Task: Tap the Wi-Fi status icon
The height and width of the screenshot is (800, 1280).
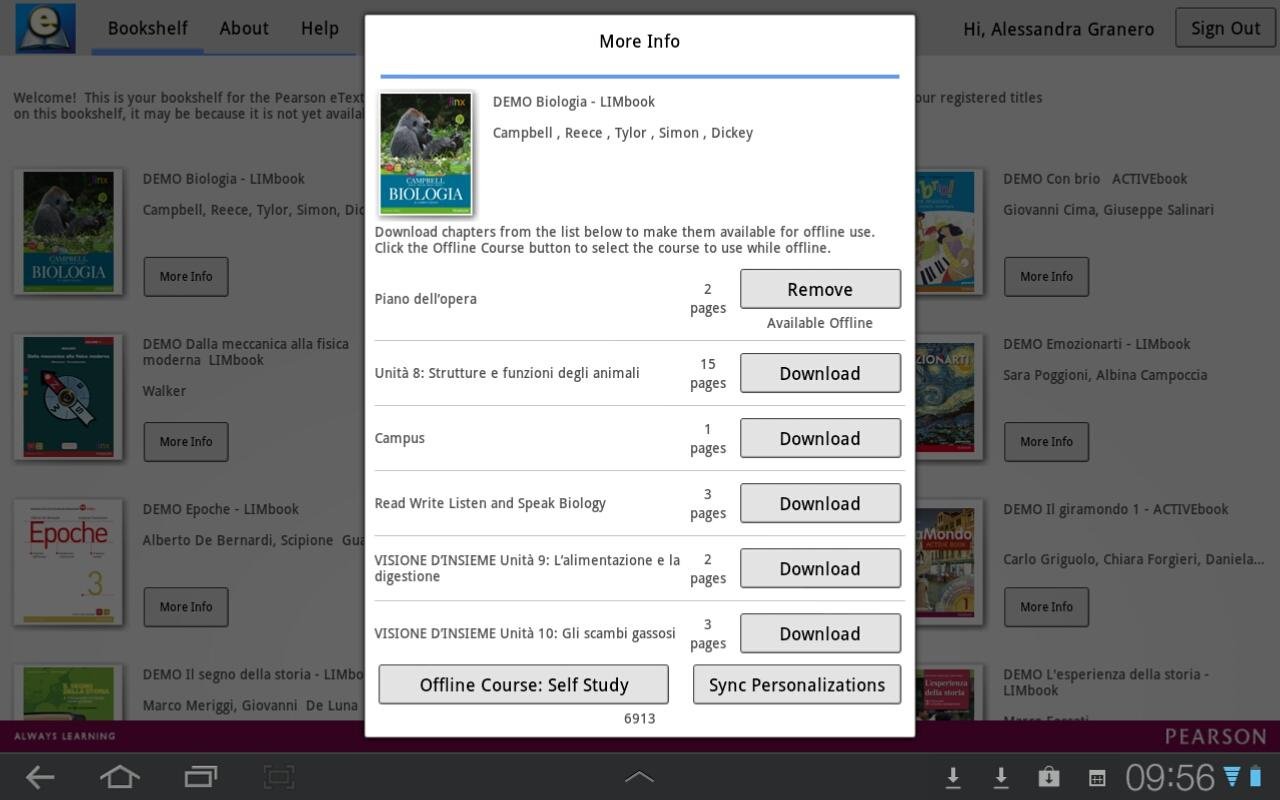Action: click(1232, 777)
